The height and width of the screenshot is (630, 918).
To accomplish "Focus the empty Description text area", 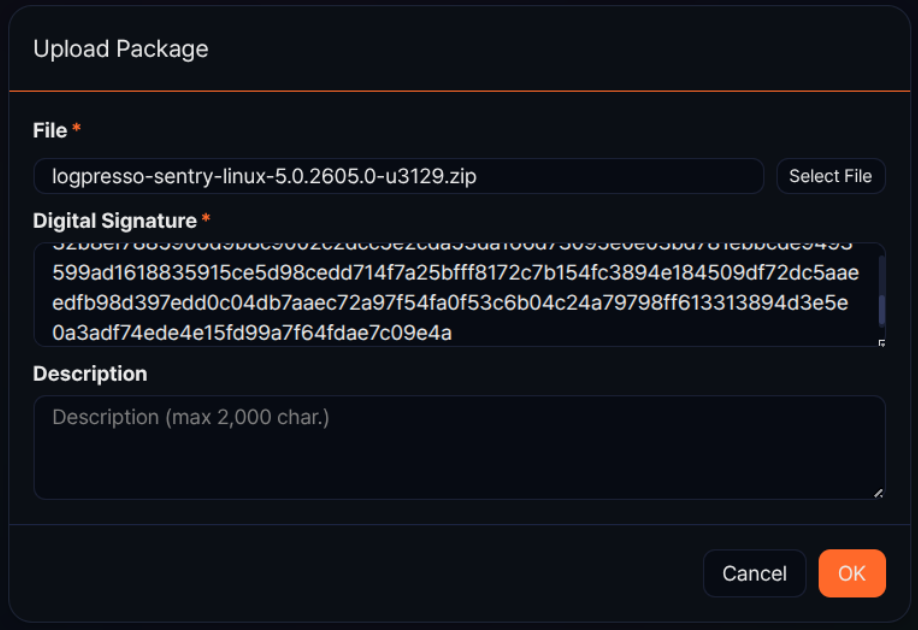I will (459, 447).
